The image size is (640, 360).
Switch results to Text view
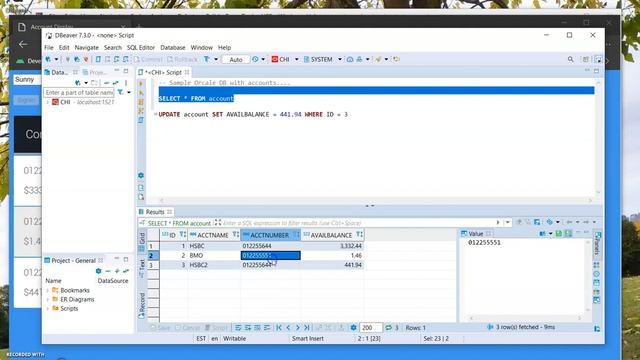142,268
